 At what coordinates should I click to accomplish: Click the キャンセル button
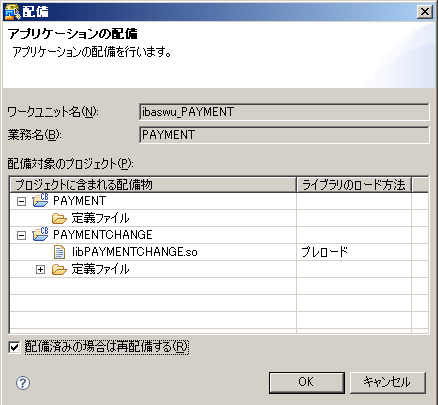tap(388, 382)
